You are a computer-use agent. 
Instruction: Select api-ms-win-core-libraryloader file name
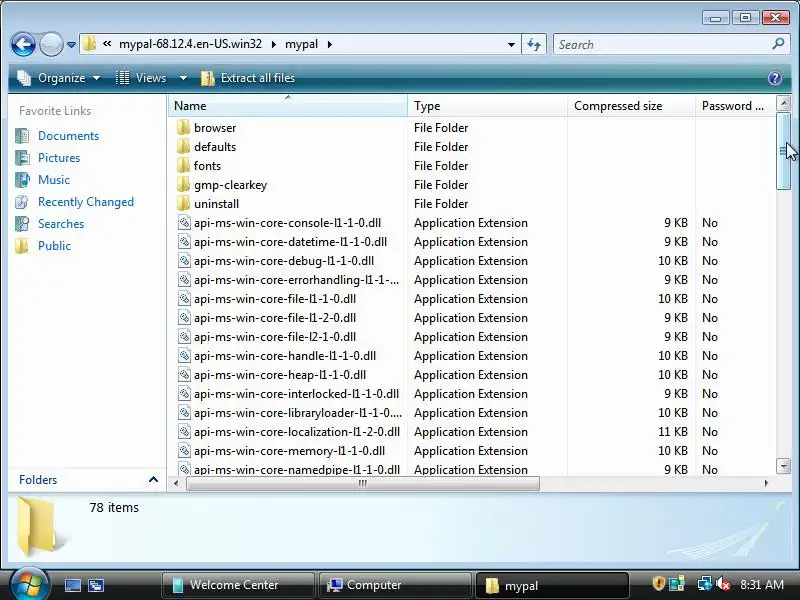pyautogui.click(x=297, y=413)
